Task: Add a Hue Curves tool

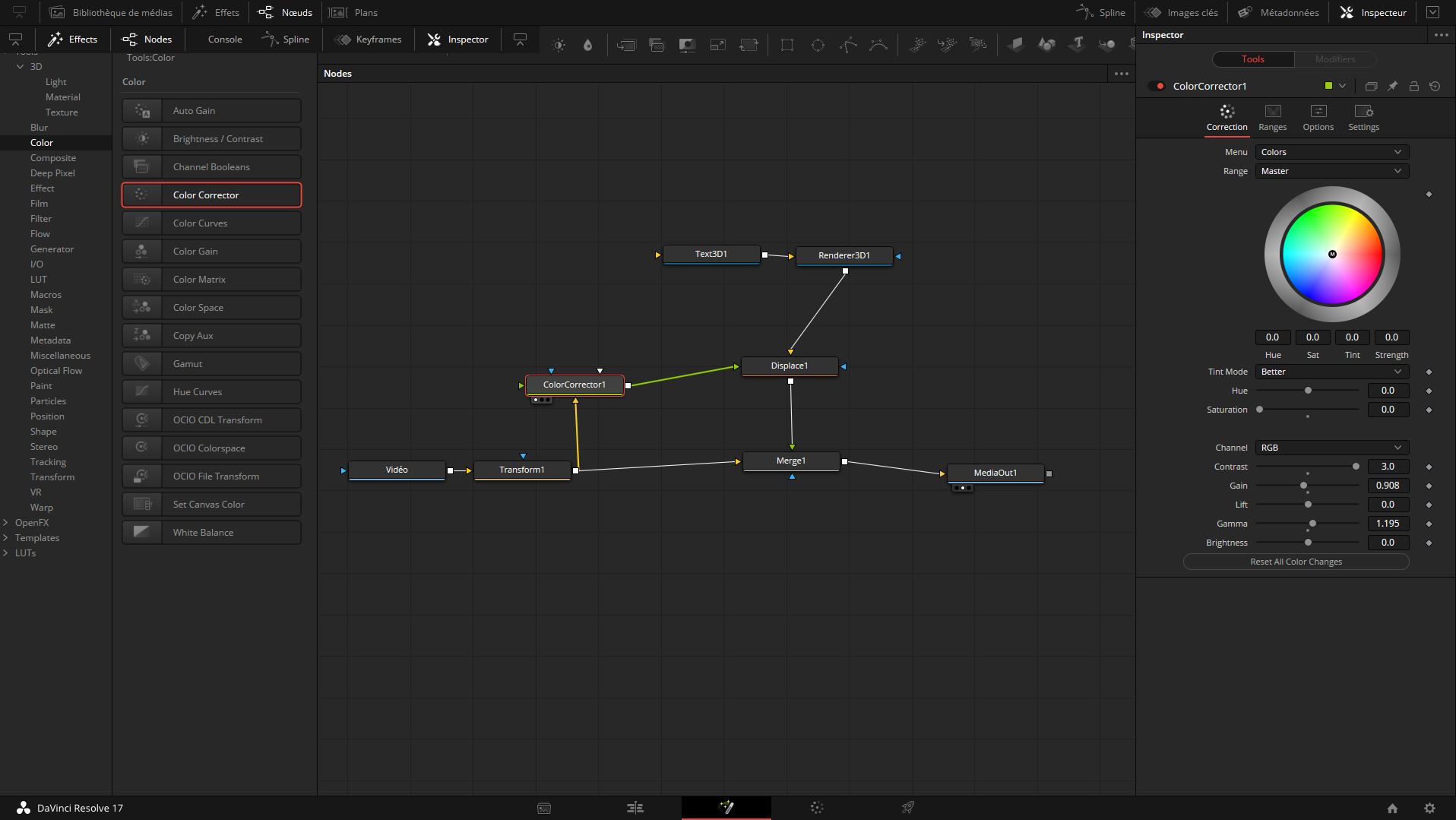Action: tap(211, 392)
